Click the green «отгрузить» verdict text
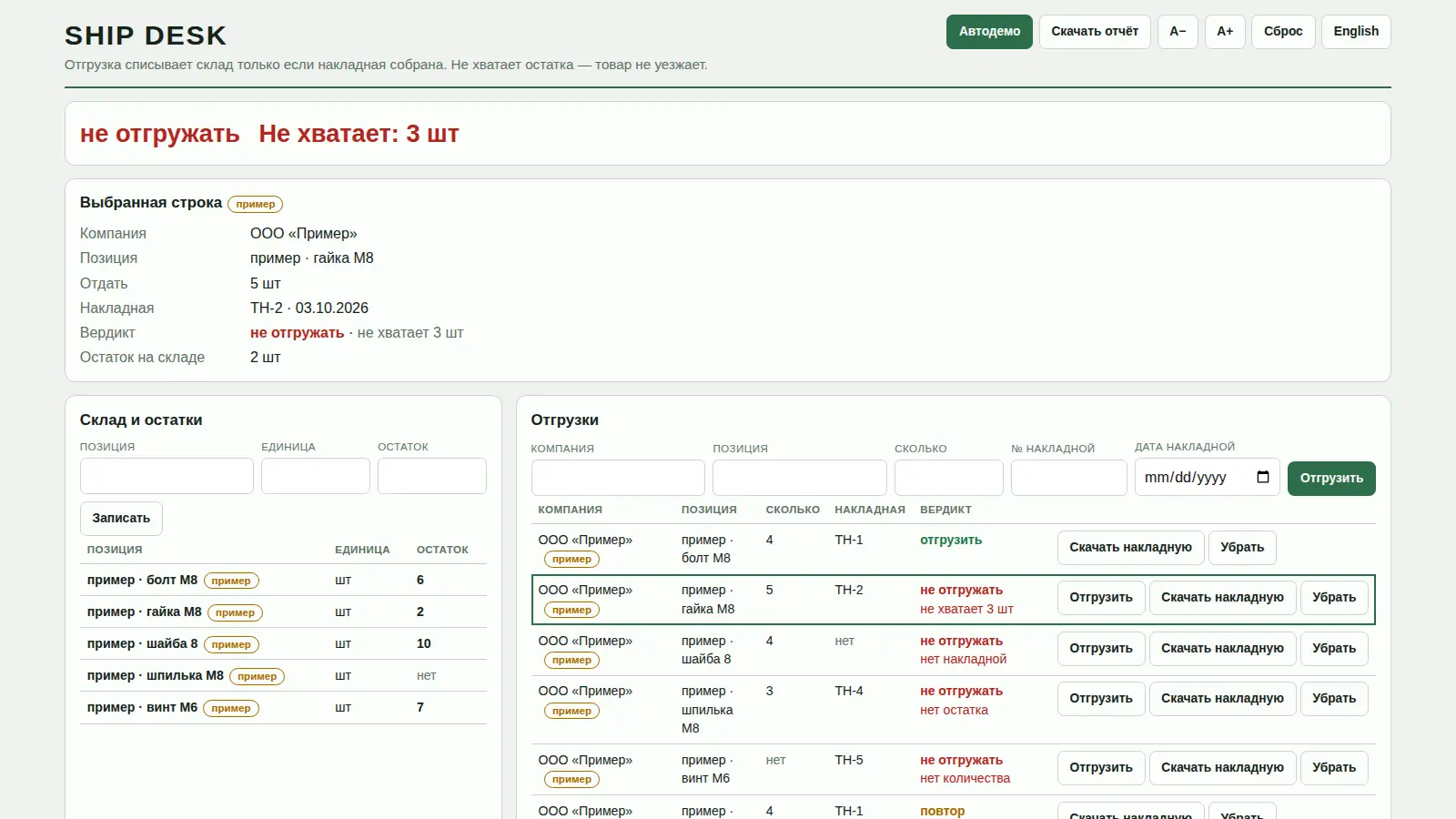This screenshot has width=1456, height=819. tap(951, 541)
